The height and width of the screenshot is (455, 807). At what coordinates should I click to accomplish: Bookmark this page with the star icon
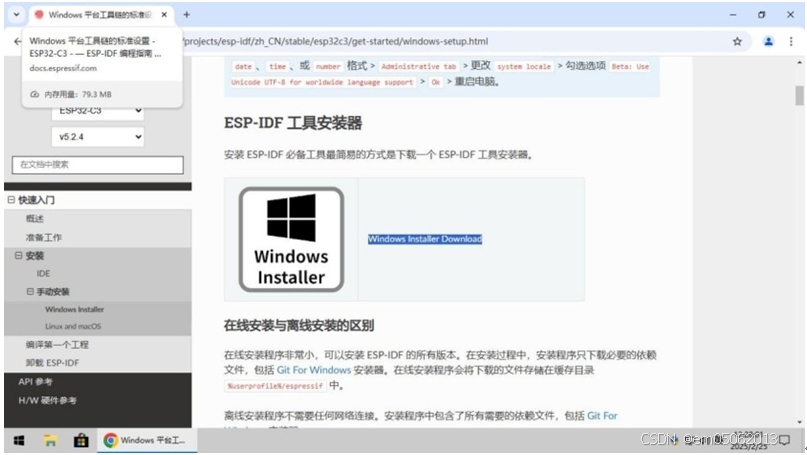[737, 41]
